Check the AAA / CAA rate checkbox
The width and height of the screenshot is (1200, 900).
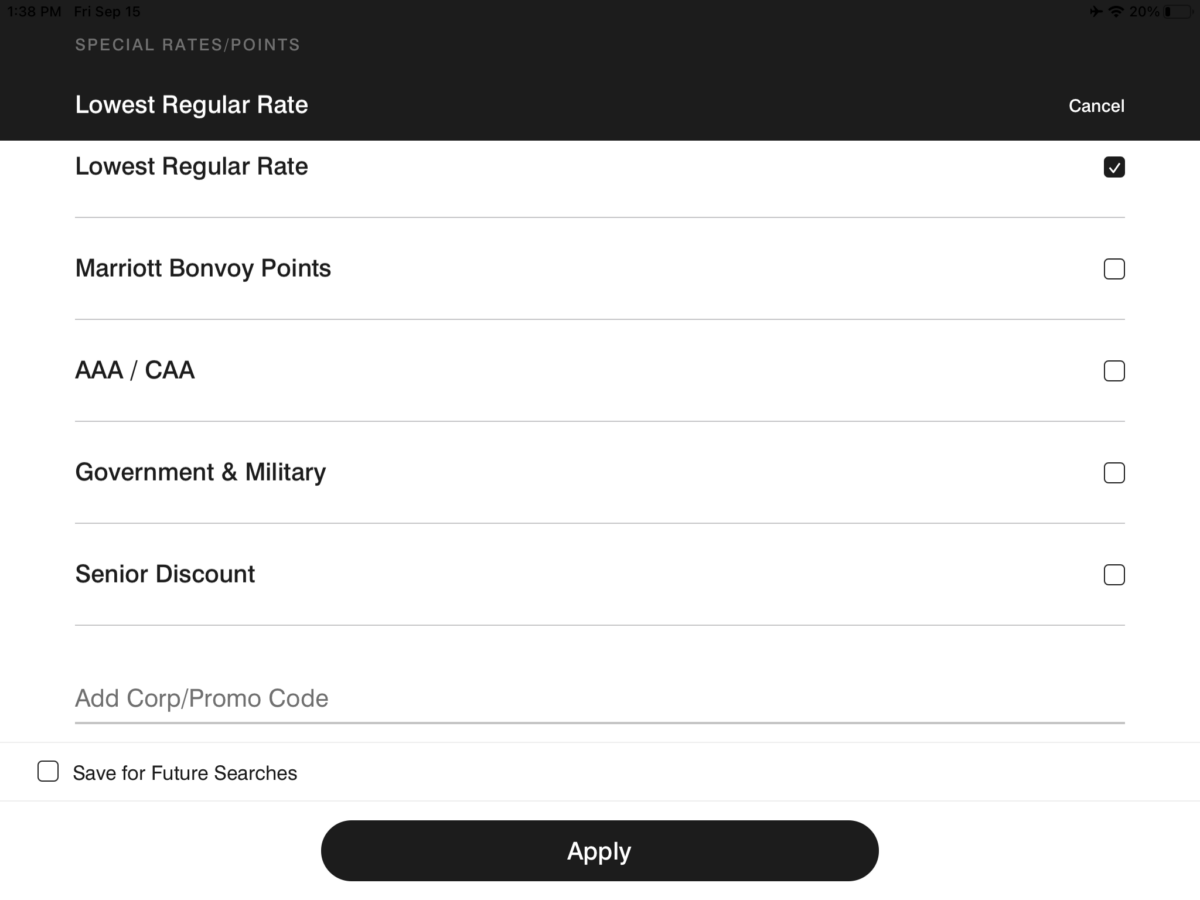click(x=1113, y=370)
